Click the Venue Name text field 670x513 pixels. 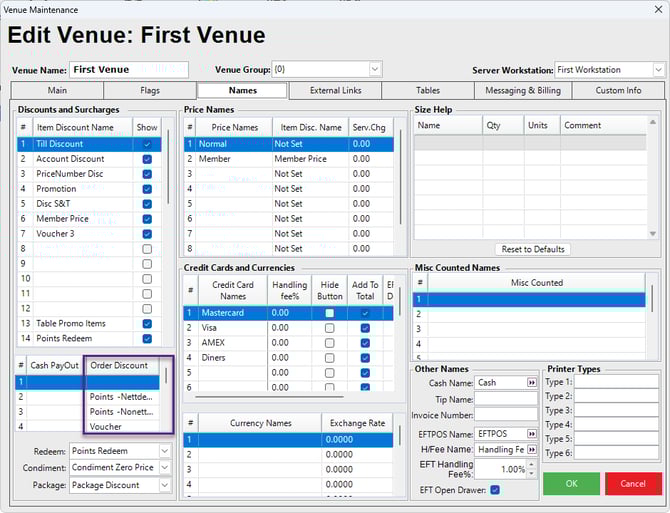coord(128,70)
